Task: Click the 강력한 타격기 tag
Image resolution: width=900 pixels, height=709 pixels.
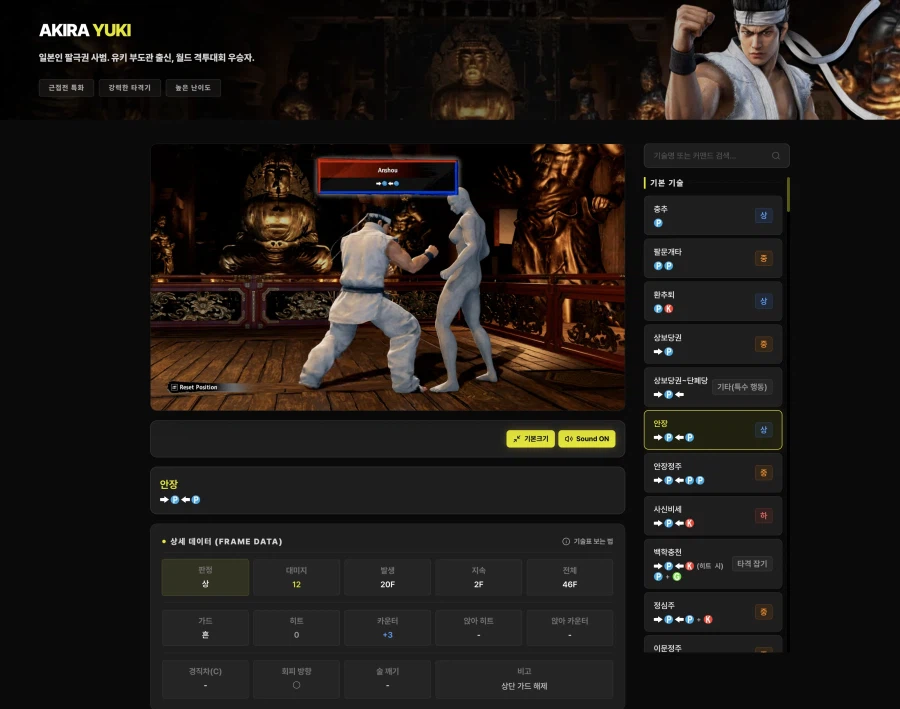Action: click(x=130, y=88)
